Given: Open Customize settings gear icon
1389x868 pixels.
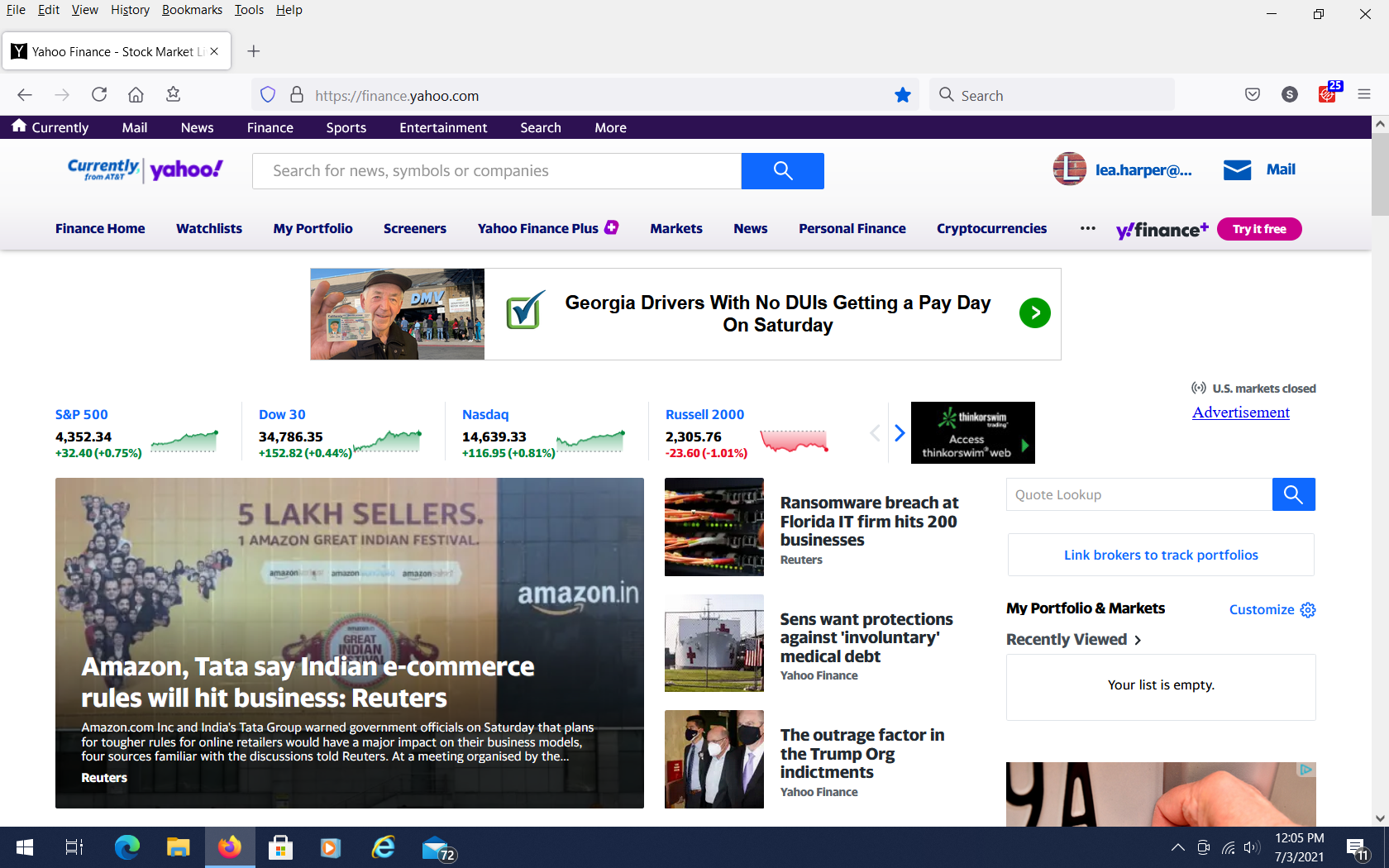Looking at the screenshot, I should tap(1308, 610).
